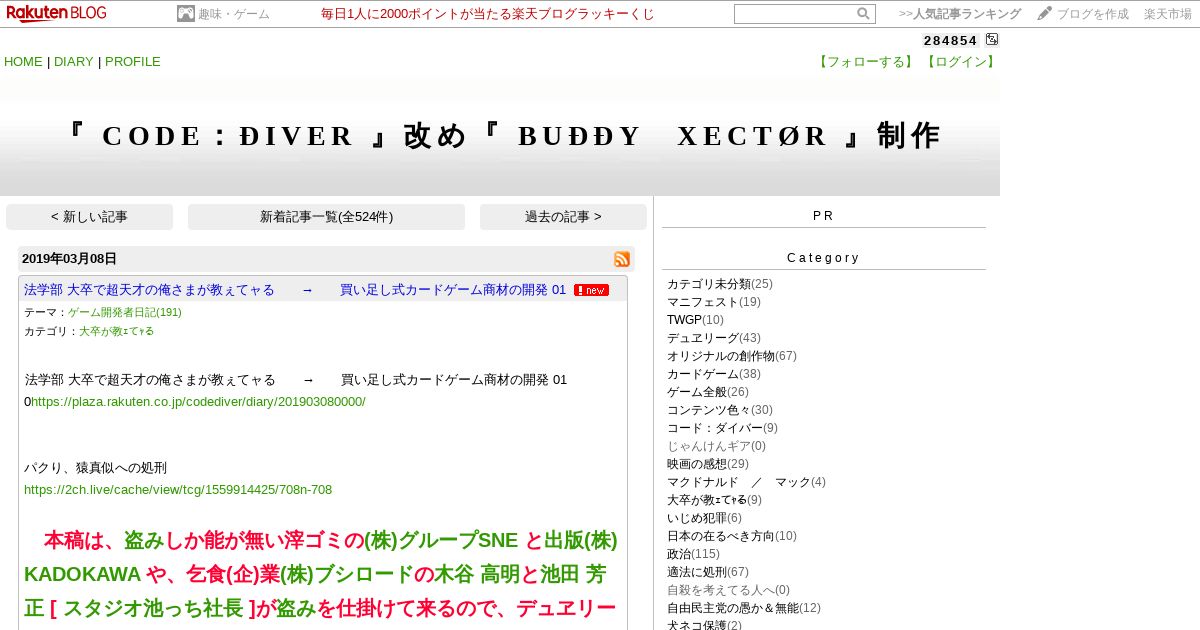Open category 適法に処刑
1200x630 pixels.
pyautogui.click(x=697, y=572)
